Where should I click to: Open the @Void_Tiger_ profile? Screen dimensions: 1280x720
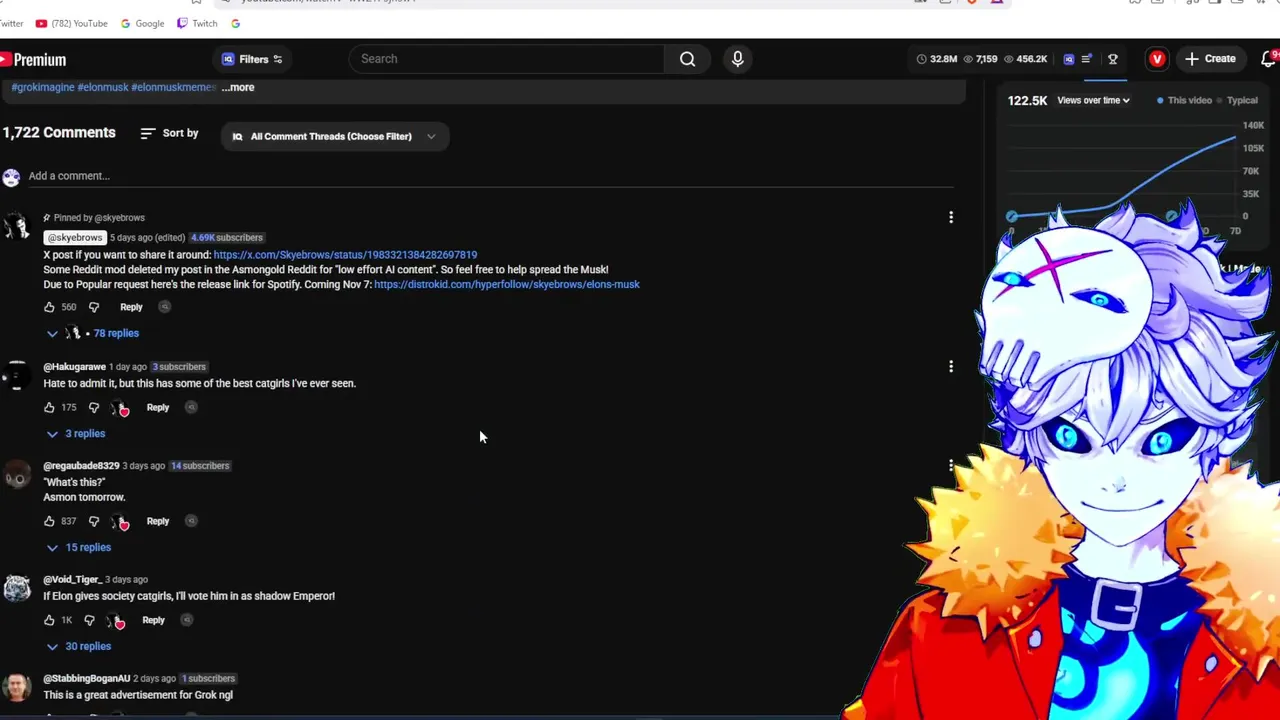(72, 580)
